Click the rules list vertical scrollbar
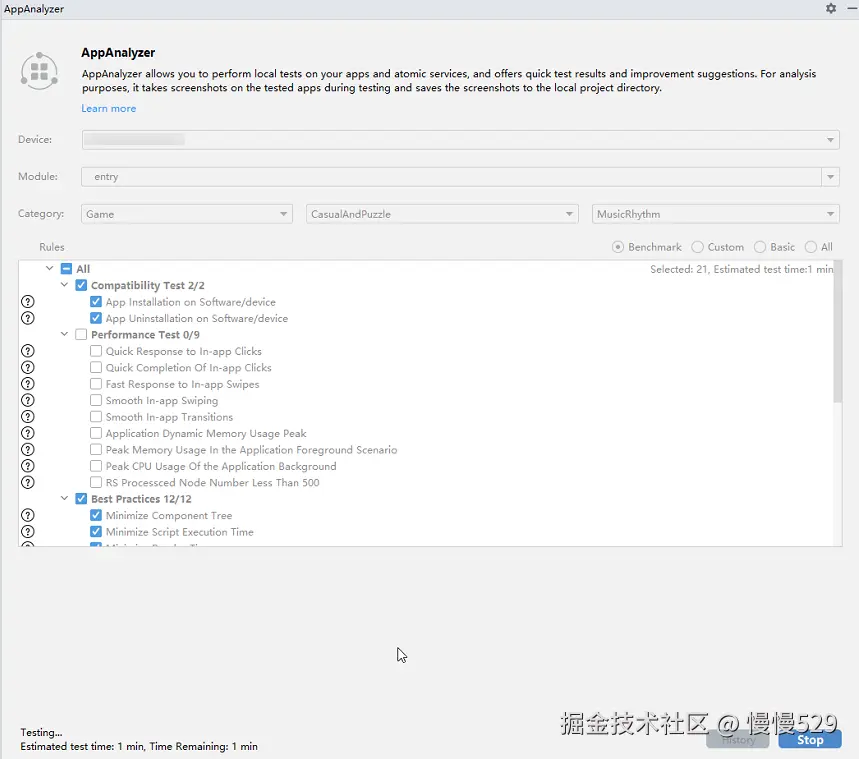The height and width of the screenshot is (759, 859). [x=838, y=333]
